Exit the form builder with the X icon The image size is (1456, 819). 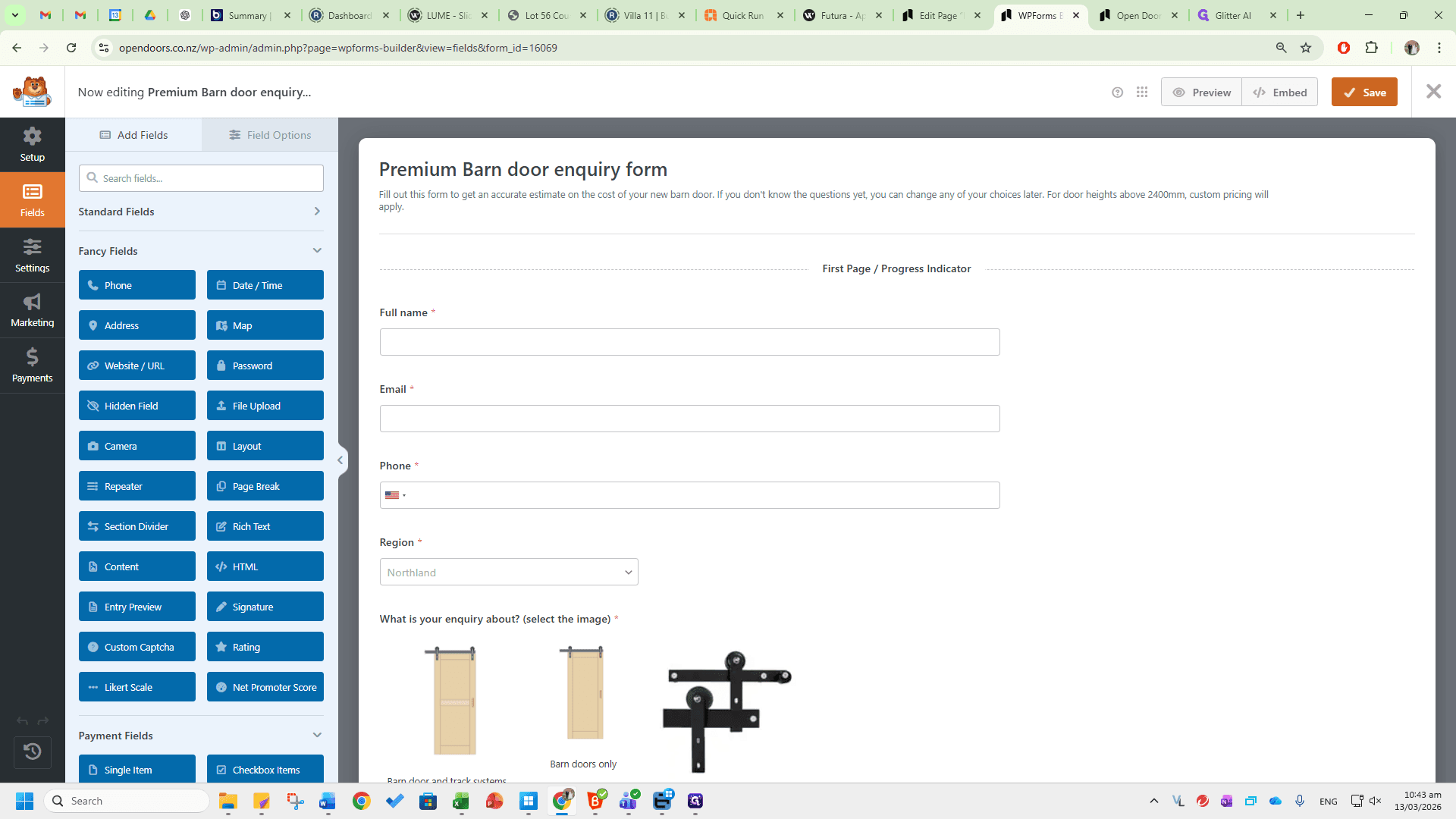pyautogui.click(x=1433, y=92)
